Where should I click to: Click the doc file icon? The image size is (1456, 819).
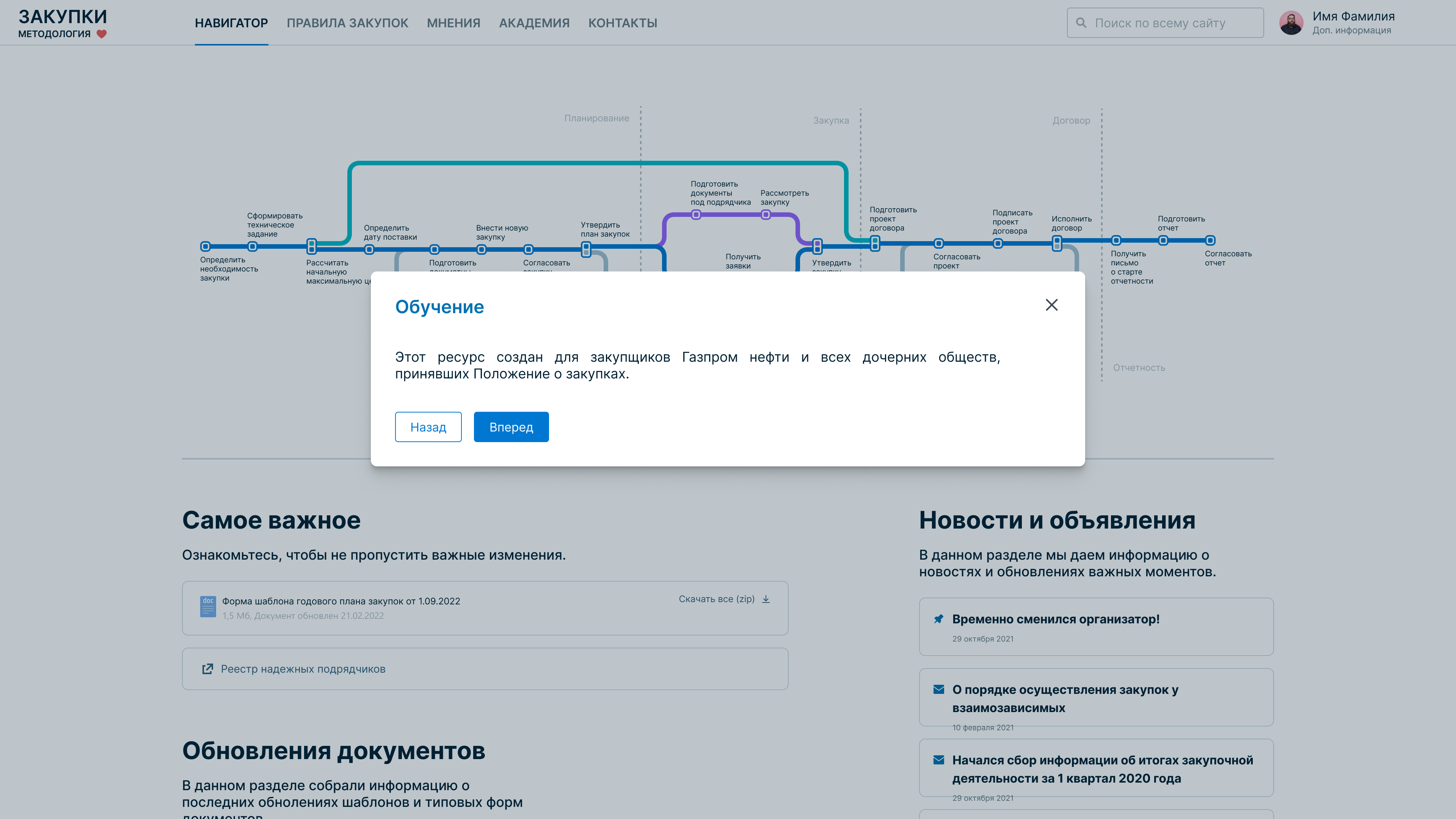click(208, 607)
